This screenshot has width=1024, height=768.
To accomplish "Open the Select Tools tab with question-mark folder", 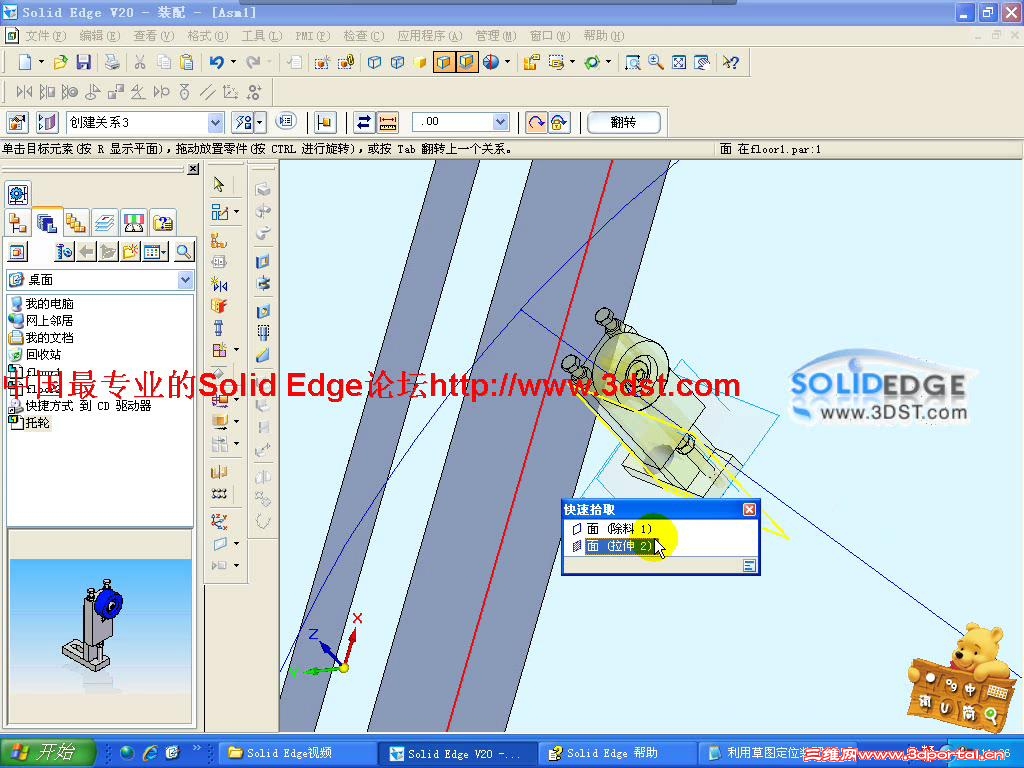I will click(x=163, y=223).
